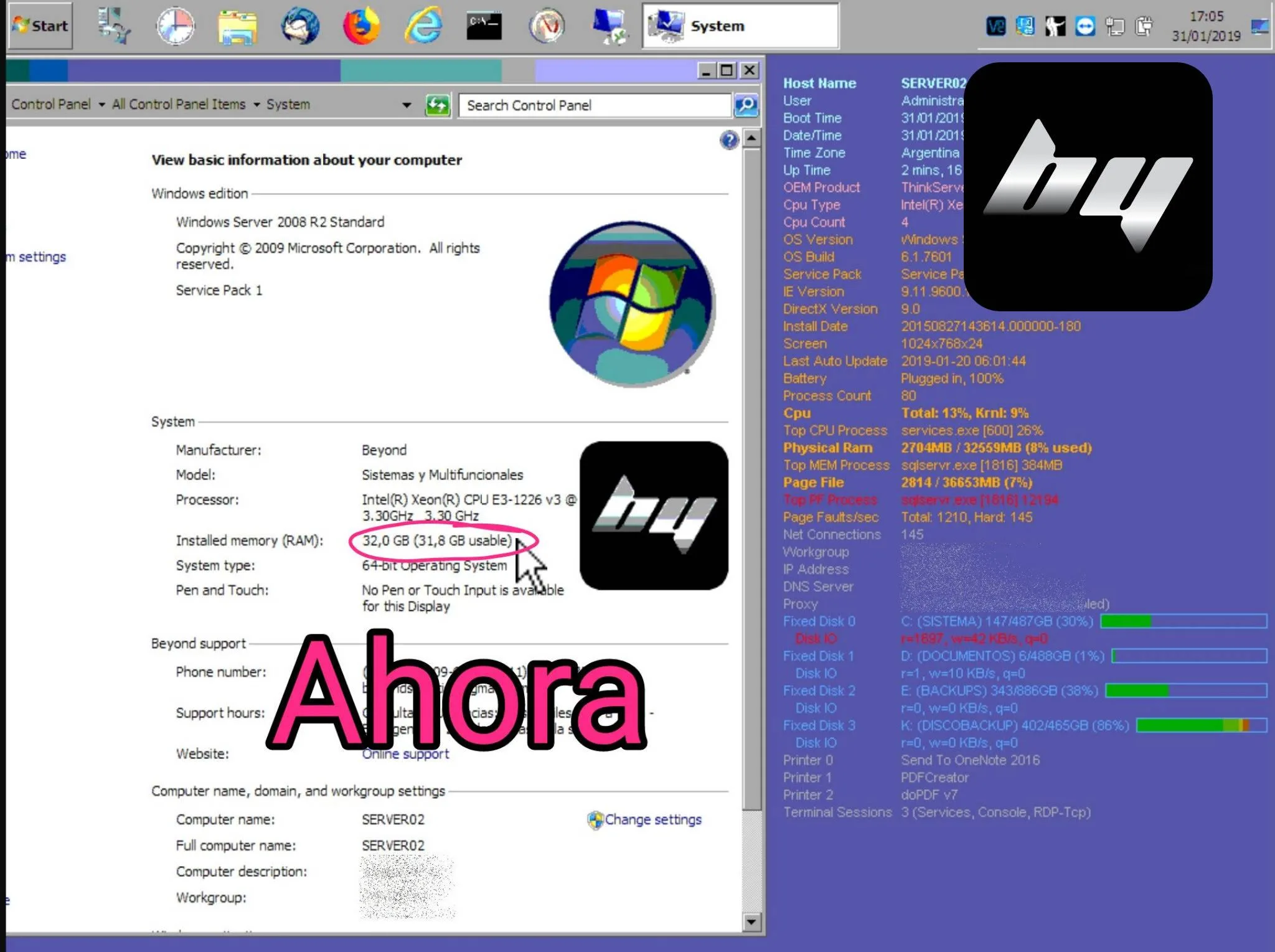The height and width of the screenshot is (952, 1275).
Task: Click the TeamViewer tray icon
Action: 1085,26
